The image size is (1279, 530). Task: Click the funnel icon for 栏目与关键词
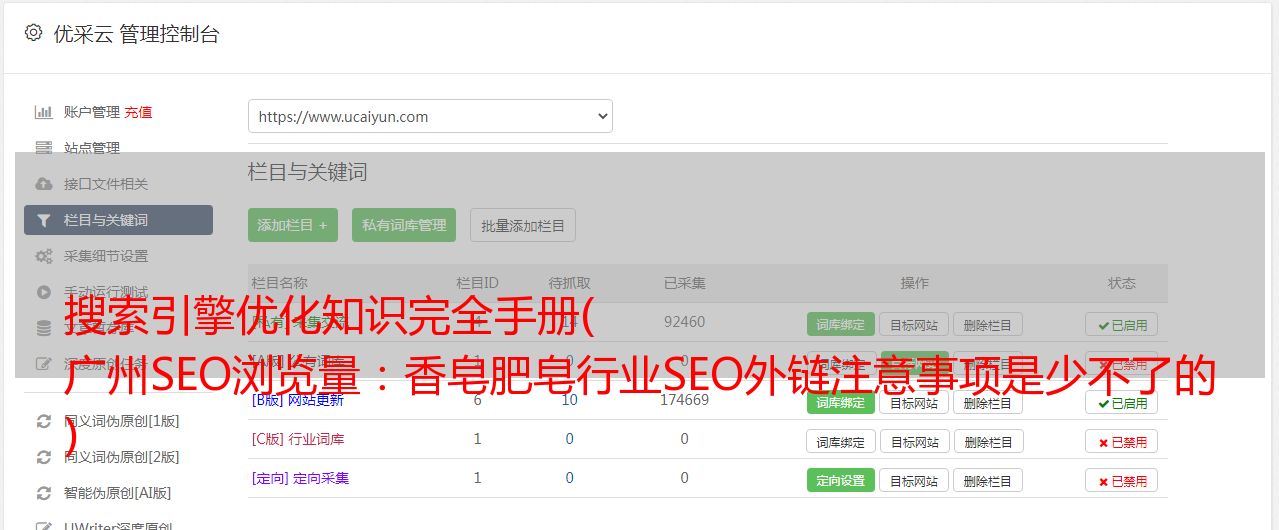click(43, 220)
